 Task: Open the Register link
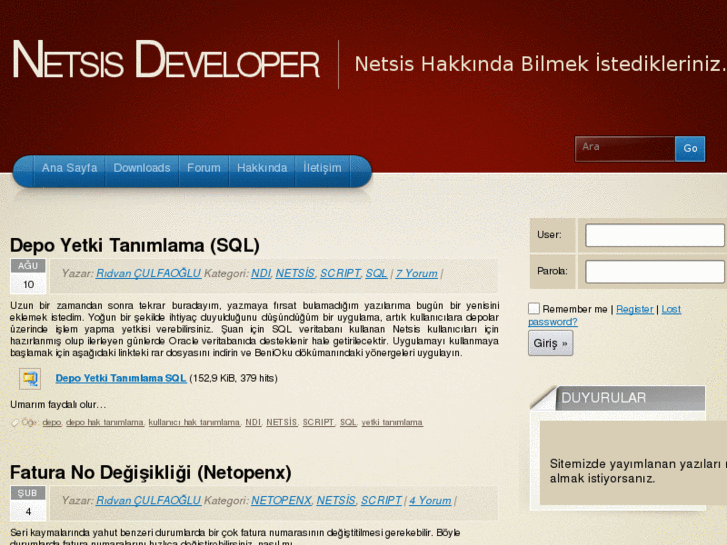635,309
